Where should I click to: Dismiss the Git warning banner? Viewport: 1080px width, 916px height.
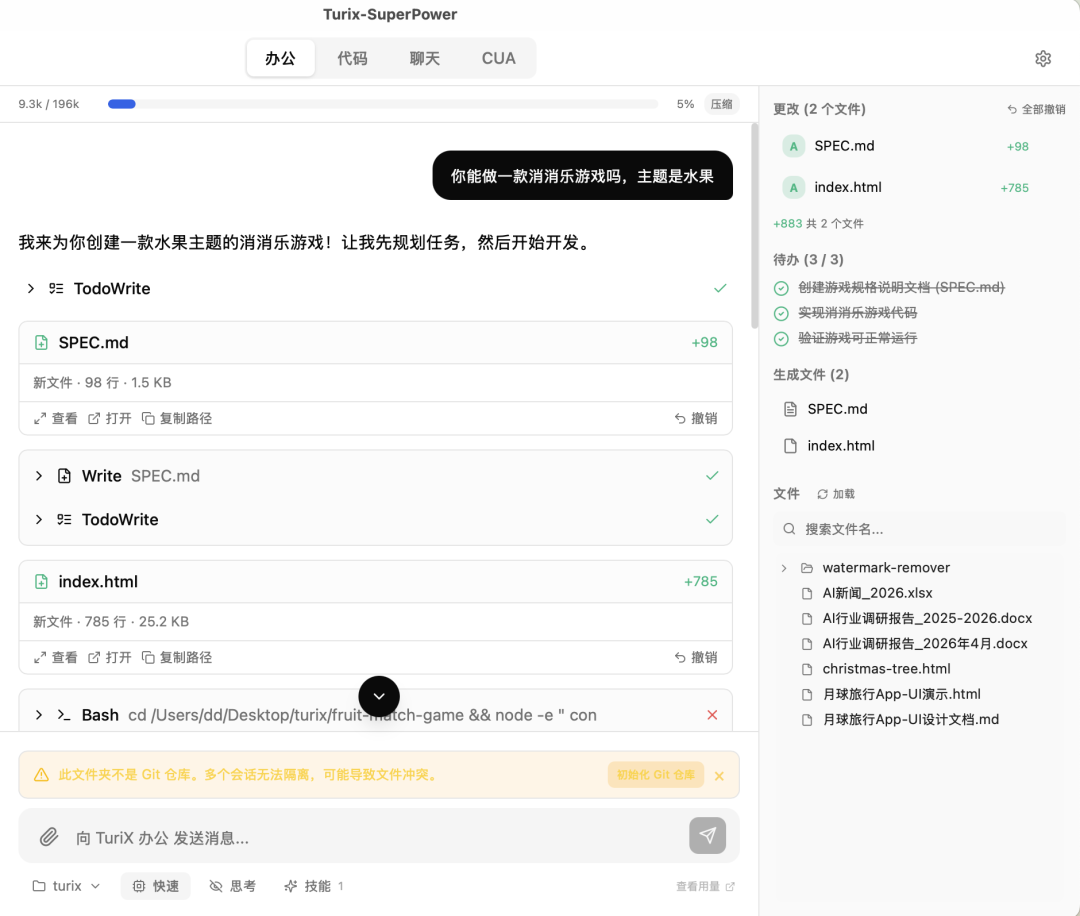[719, 775]
